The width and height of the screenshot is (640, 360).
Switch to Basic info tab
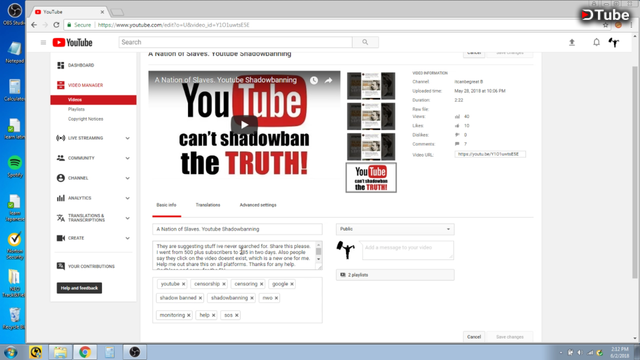167,205
